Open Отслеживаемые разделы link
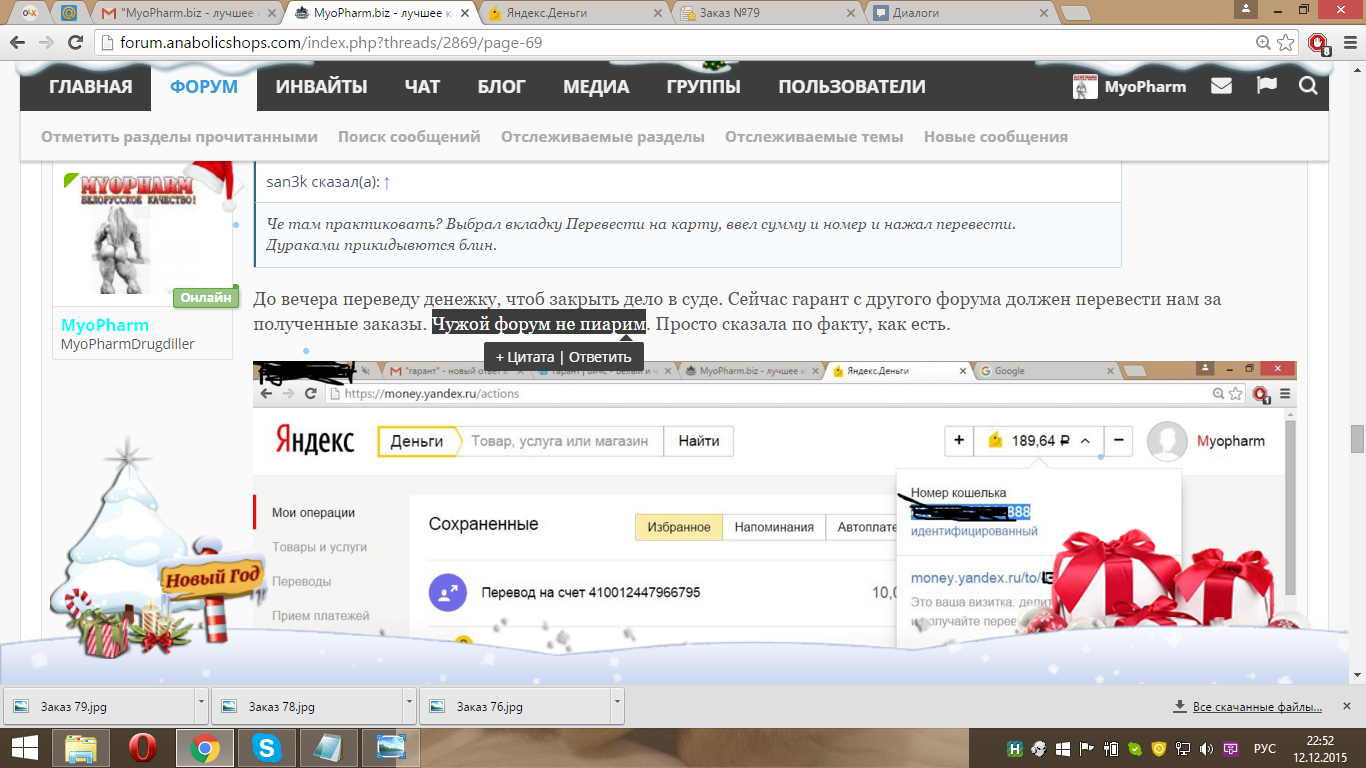Screen dimensions: 1366x768 click(603, 137)
